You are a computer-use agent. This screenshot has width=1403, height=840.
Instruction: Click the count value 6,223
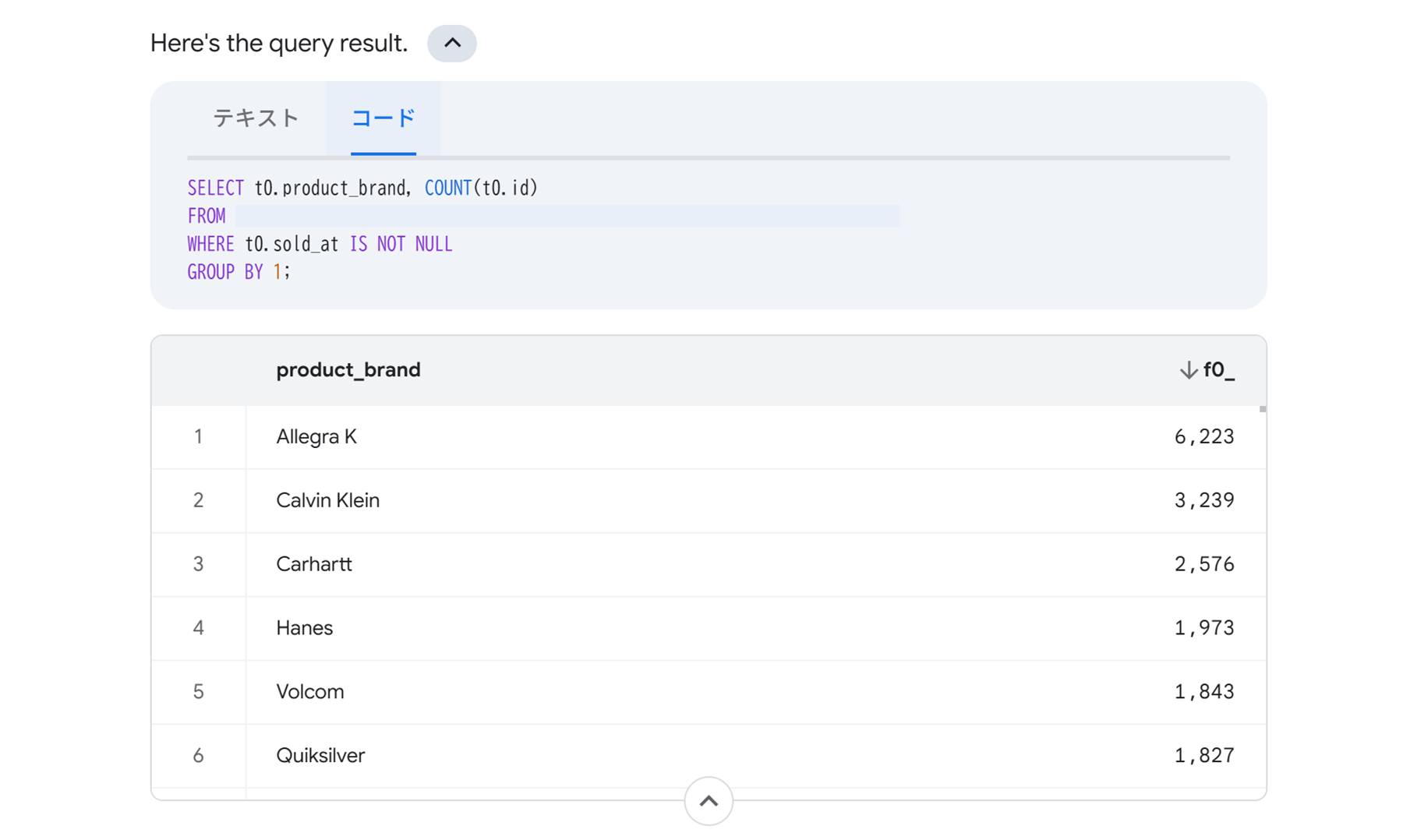[1204, 436]
